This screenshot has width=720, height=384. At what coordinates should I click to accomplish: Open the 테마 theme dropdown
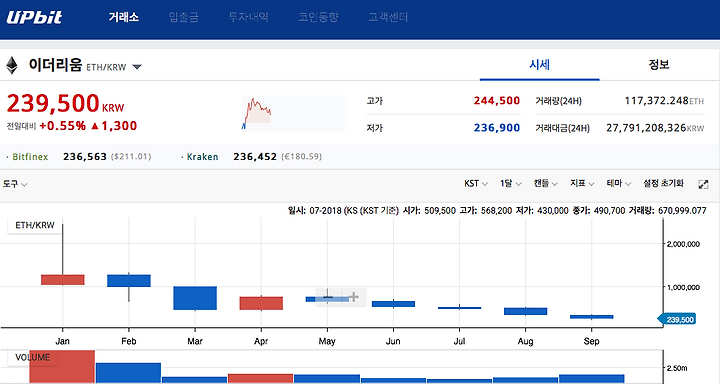coord(619,184)
